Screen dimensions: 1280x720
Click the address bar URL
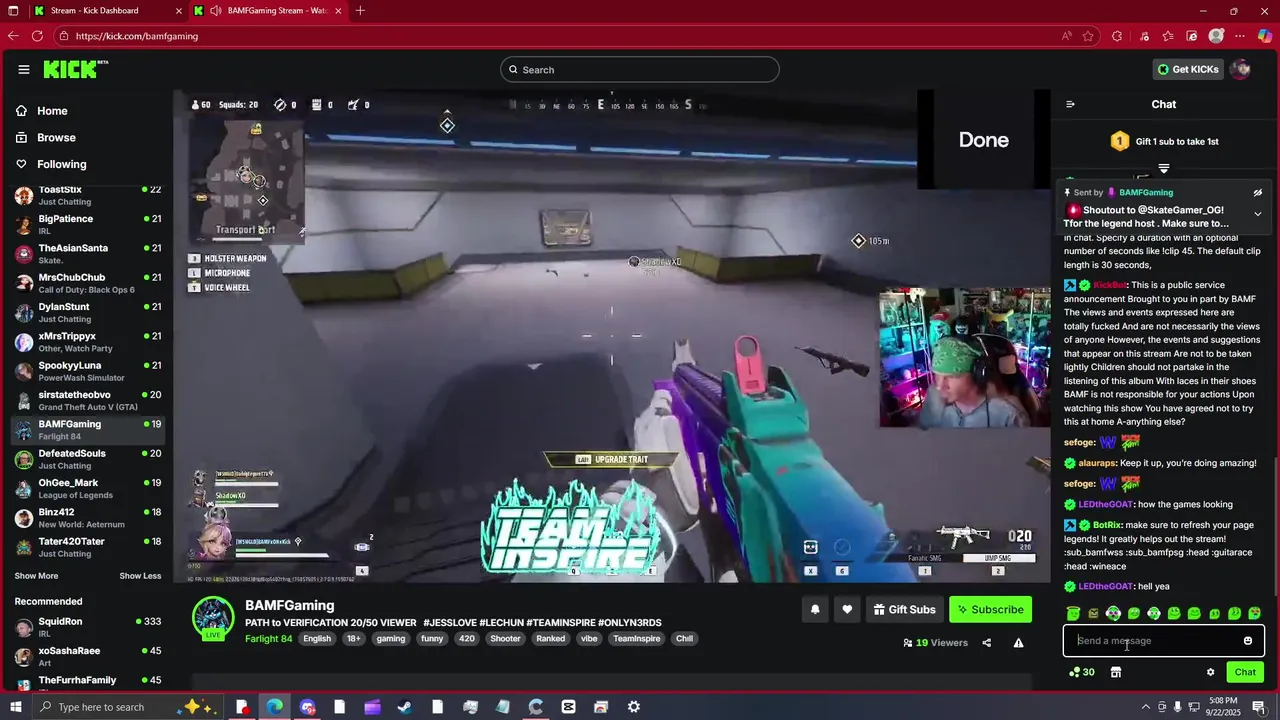137,36
